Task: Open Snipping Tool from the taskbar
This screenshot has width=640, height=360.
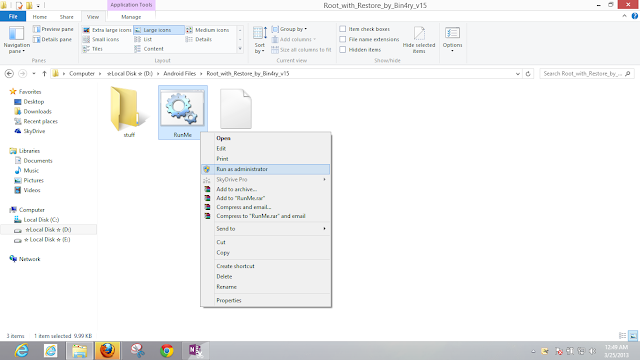Action: [138, 350]
